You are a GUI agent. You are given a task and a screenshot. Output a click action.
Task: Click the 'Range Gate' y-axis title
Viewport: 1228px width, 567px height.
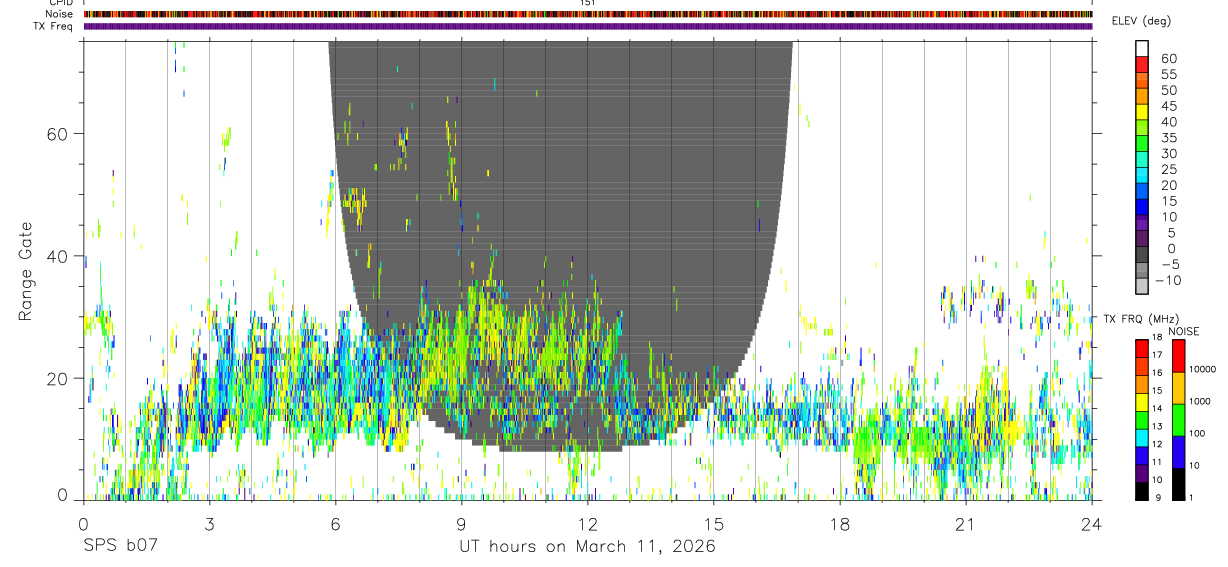tap(27, 270)
